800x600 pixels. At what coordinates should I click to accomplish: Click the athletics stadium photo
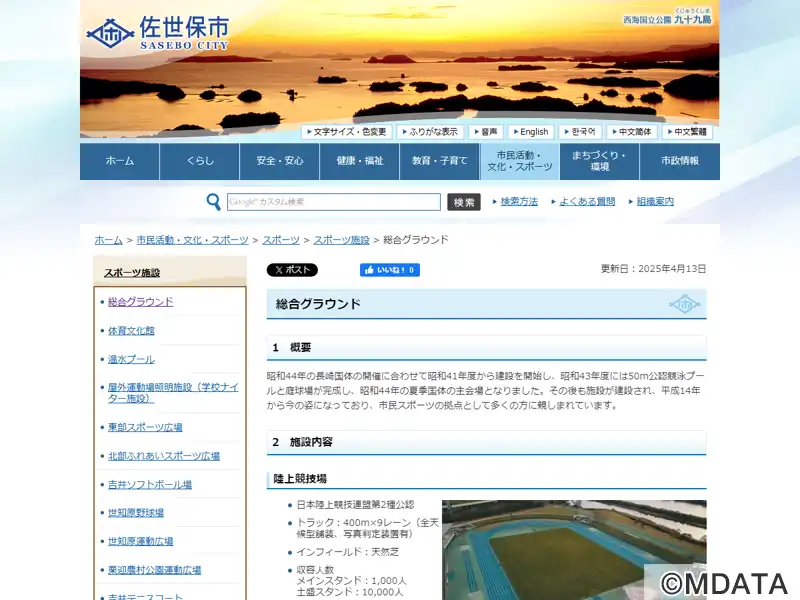pos(574,549)
